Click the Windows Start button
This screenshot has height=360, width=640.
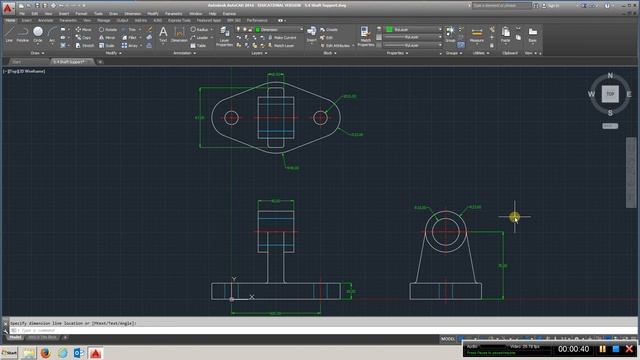pyautogui.click(x=9, y=353)
